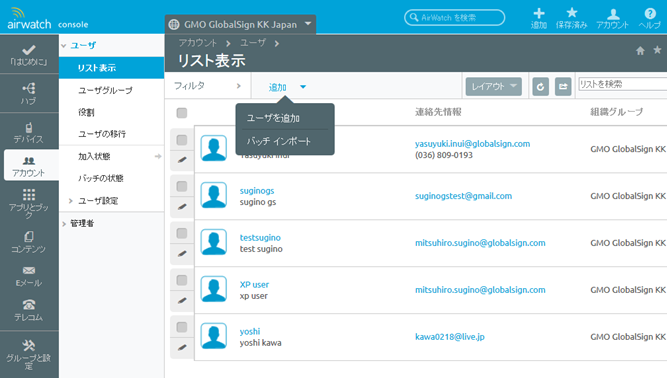Edit yasuyuki.inui user with pencil icon
The height and width of the screenshot is (378, 667).
pos(182,160)
